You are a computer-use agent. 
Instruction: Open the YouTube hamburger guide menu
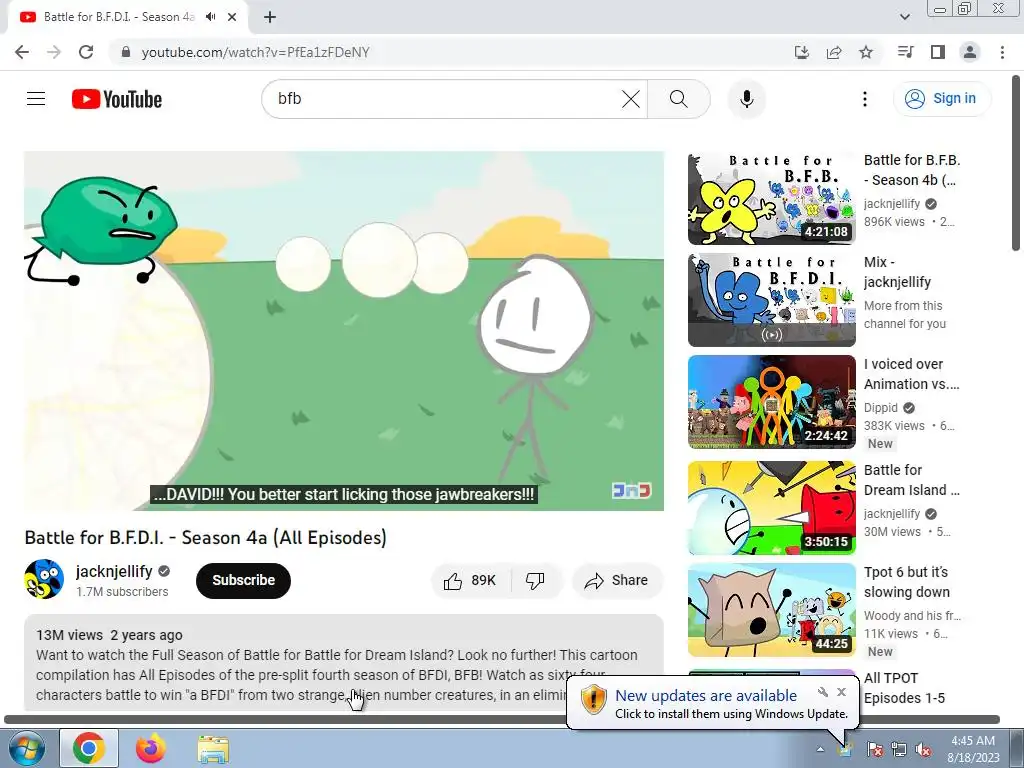pyautogui.click(x=36, y=99)
